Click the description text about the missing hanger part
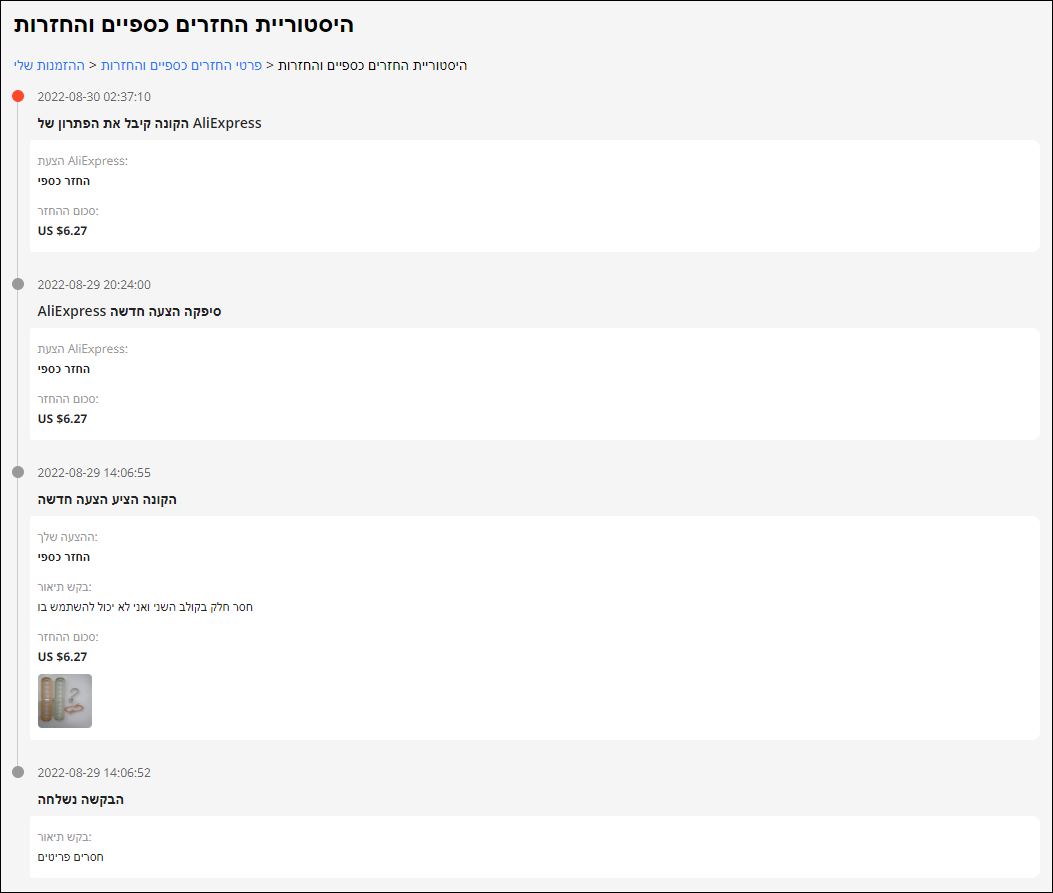Image resolution: width=1053 pixels, height=893 pixels. (145, 607)
